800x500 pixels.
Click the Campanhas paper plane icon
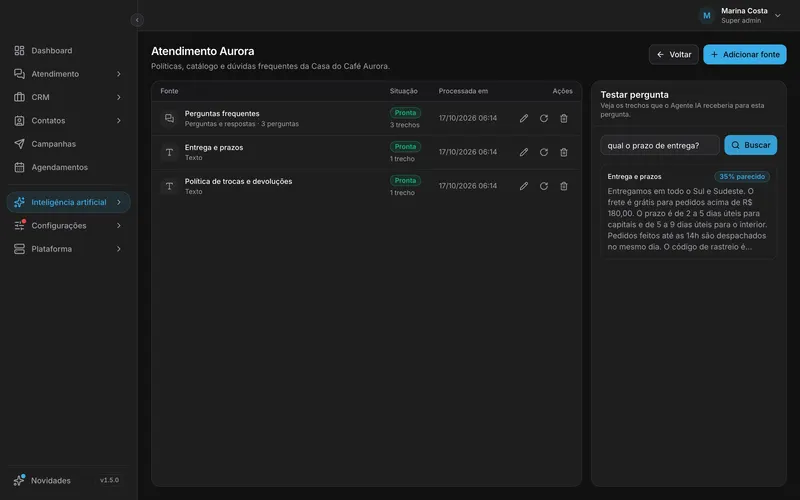[x=19, y=144]
